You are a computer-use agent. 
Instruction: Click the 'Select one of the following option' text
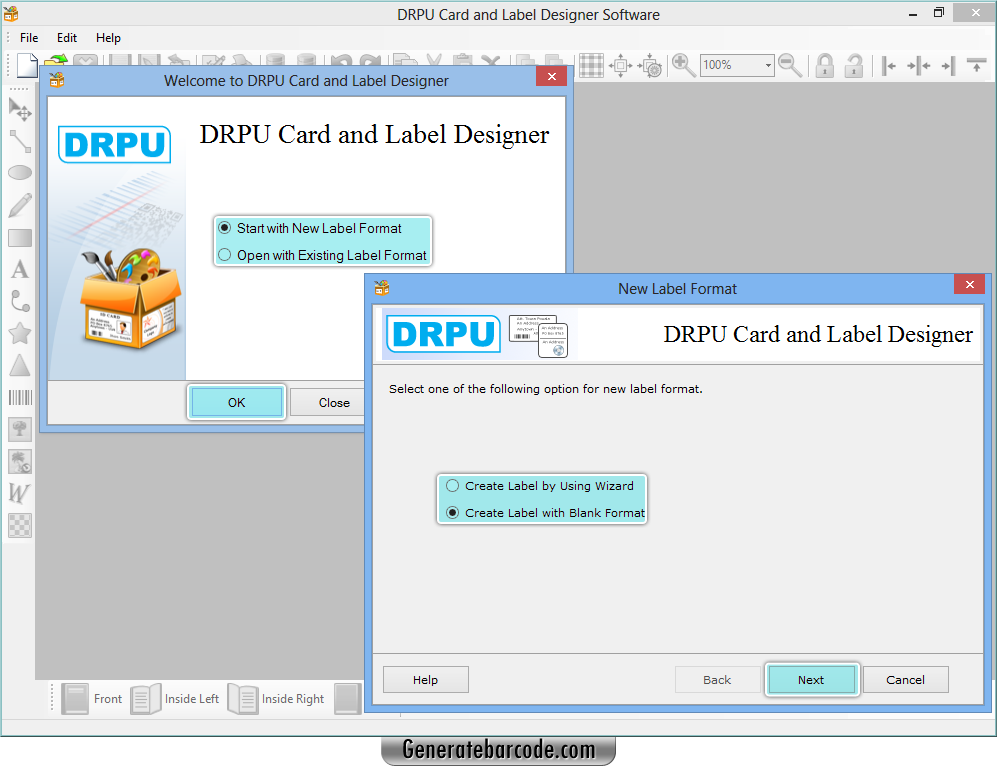coord(546,388)
